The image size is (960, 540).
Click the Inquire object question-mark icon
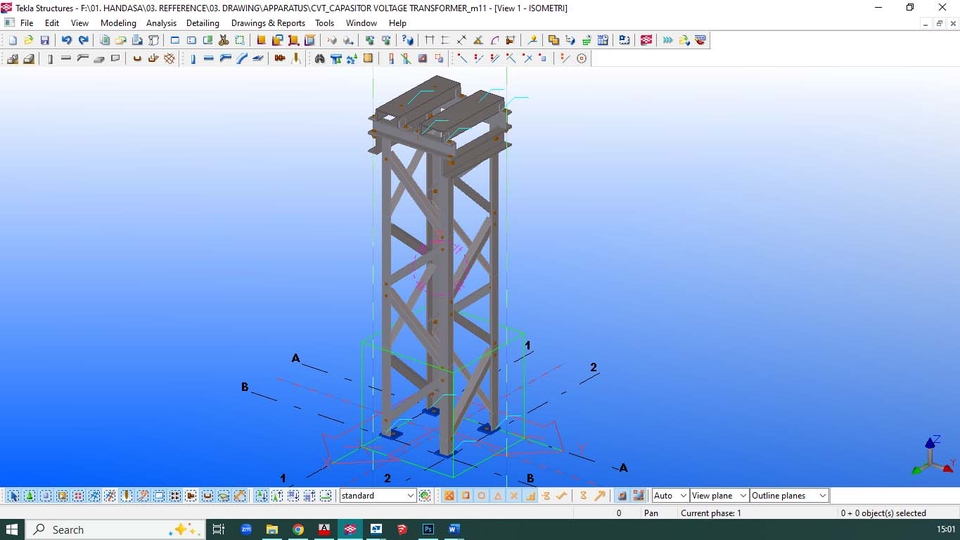click(x=407, y=40)
